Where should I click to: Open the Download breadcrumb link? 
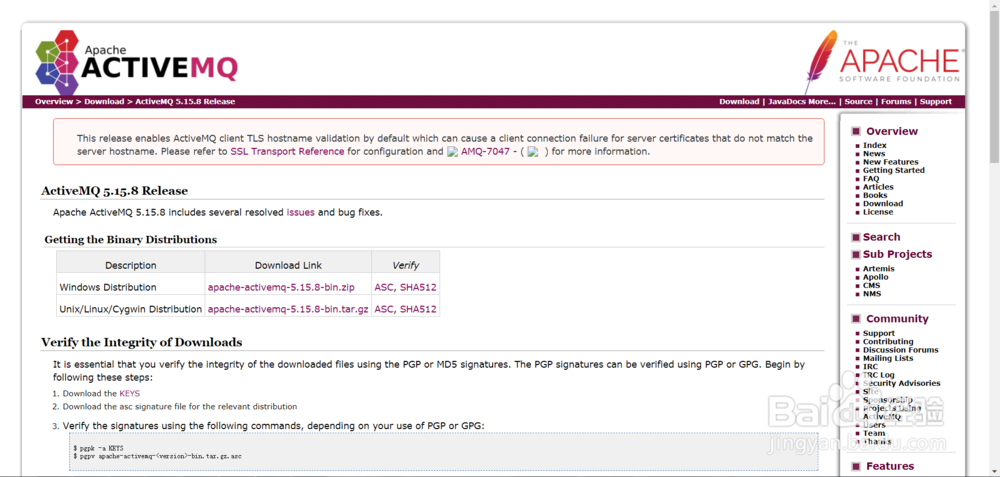click(104, 101)
